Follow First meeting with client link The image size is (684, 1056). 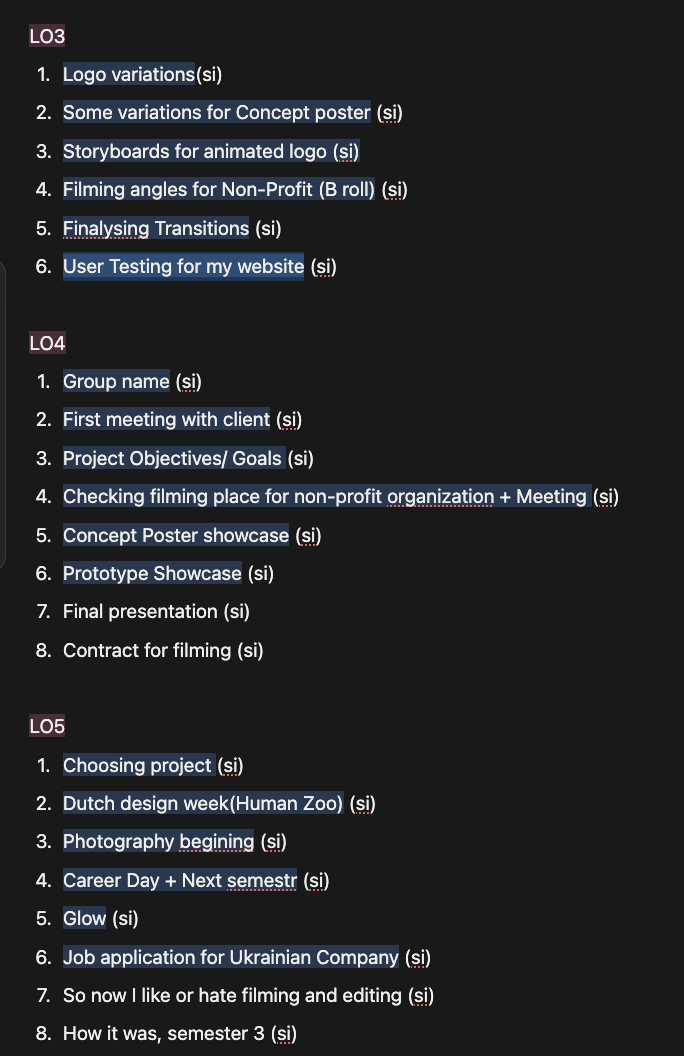(x=166, y=420)
